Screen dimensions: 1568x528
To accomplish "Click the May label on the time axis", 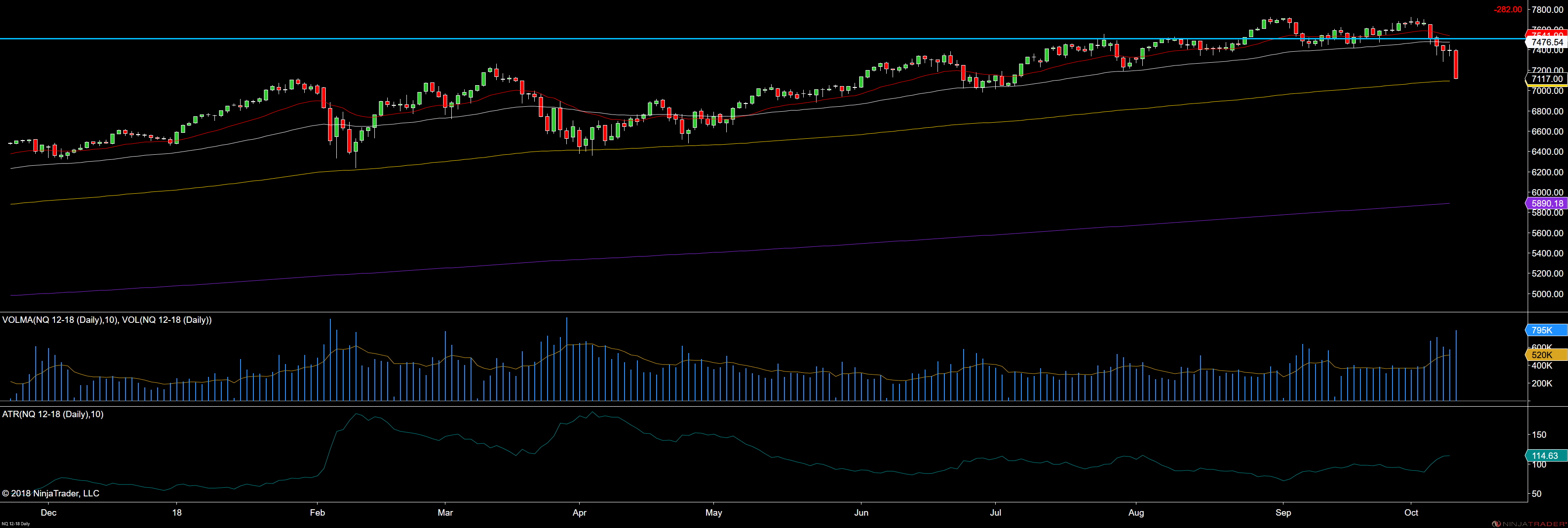I will click(714, 513).
